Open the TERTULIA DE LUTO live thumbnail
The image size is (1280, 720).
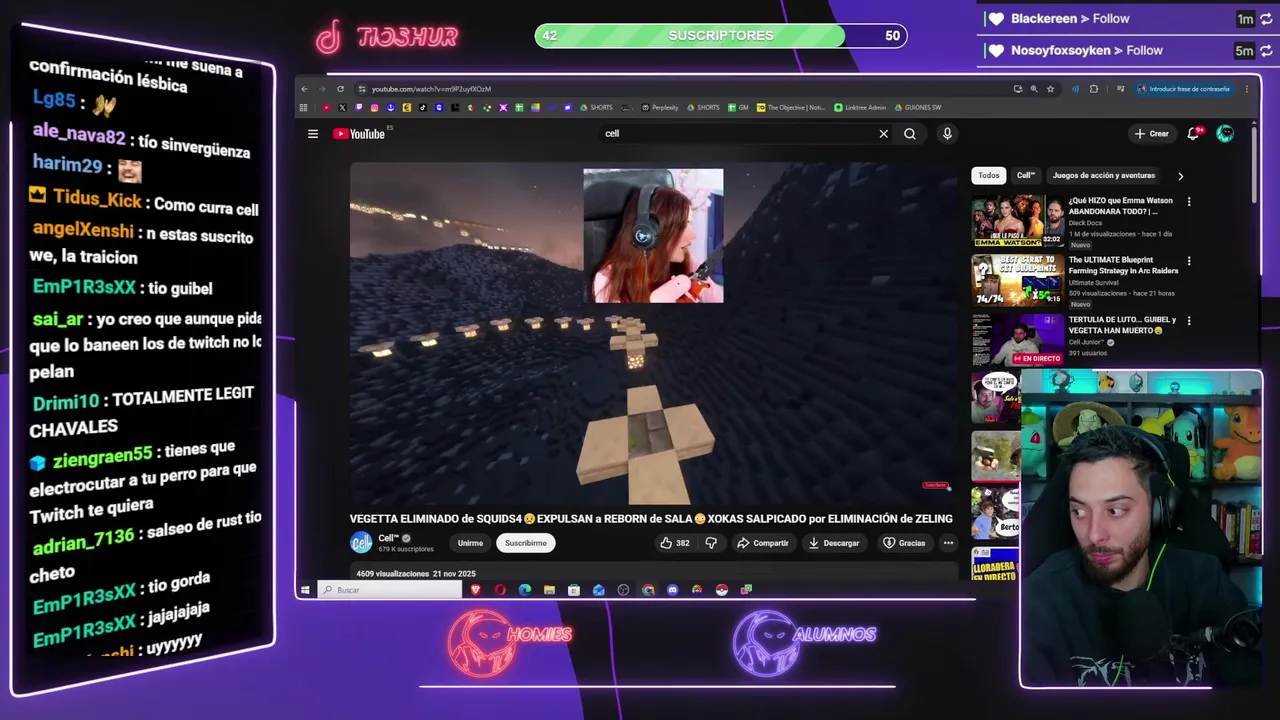(1018, 340)
